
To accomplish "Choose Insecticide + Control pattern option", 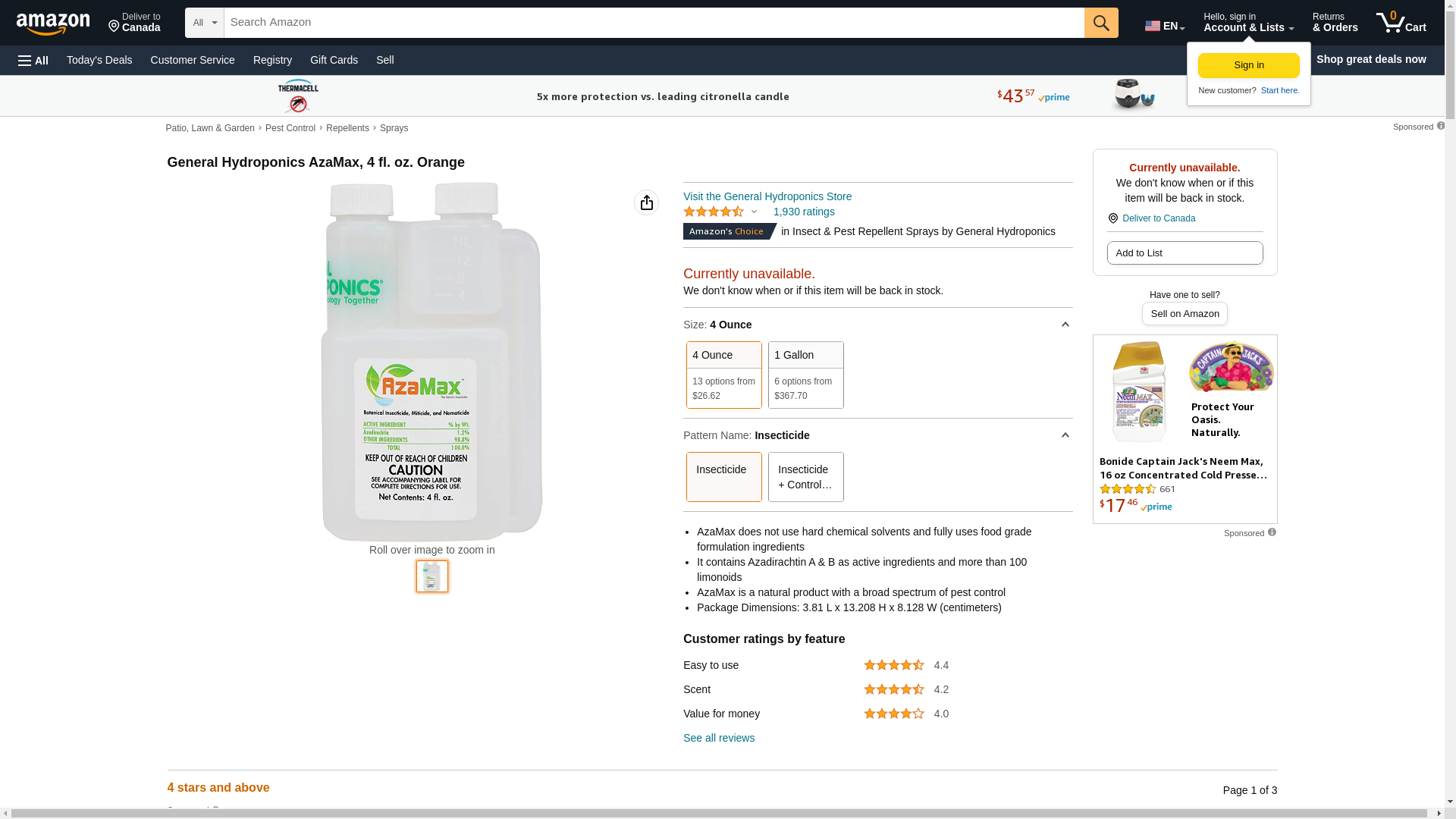I will tap(805, 477).
